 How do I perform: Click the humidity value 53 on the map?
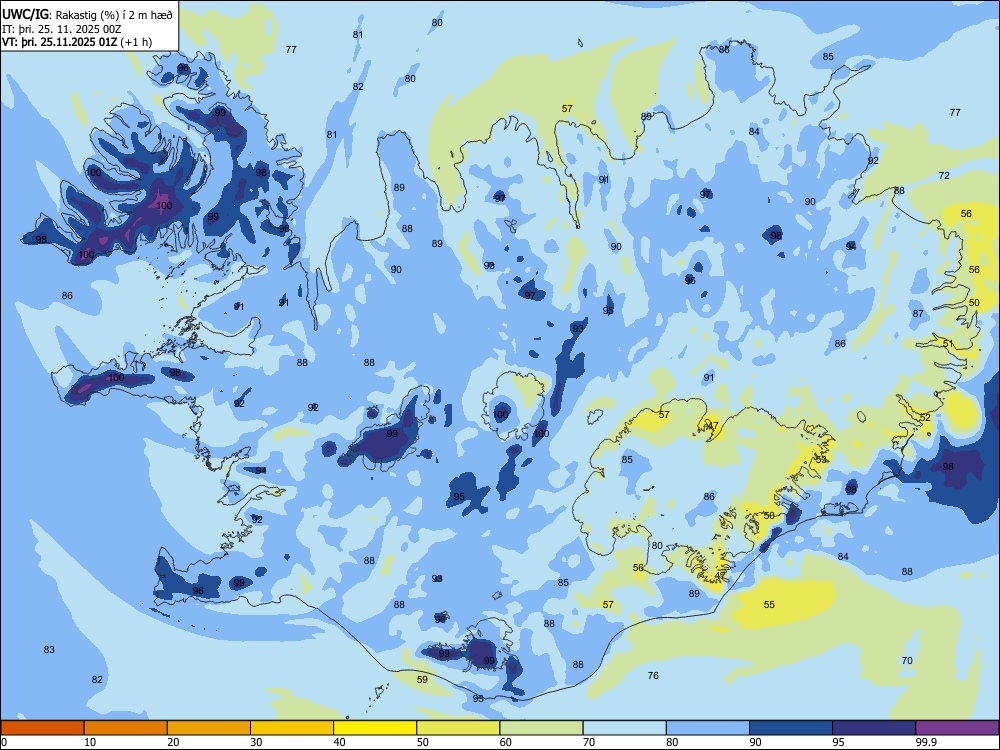click(x=821, y=460)
